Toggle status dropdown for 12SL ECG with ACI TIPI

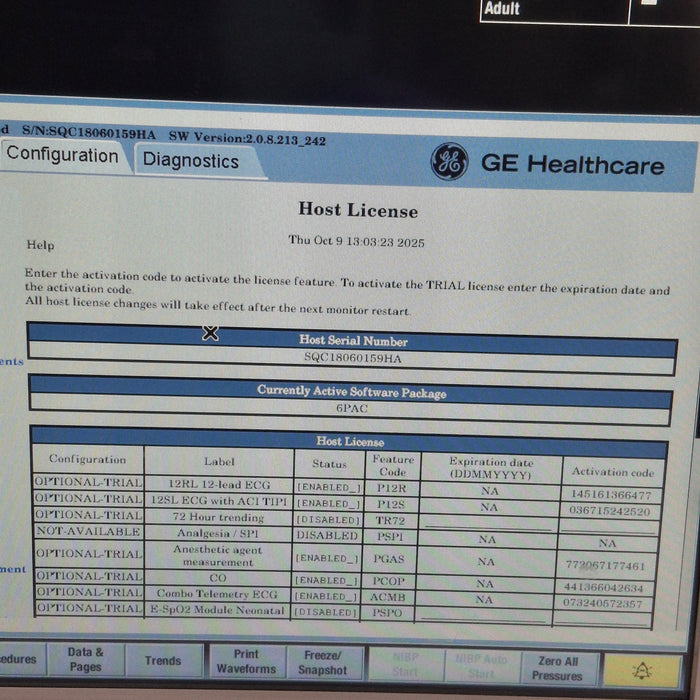pos(328,504)
